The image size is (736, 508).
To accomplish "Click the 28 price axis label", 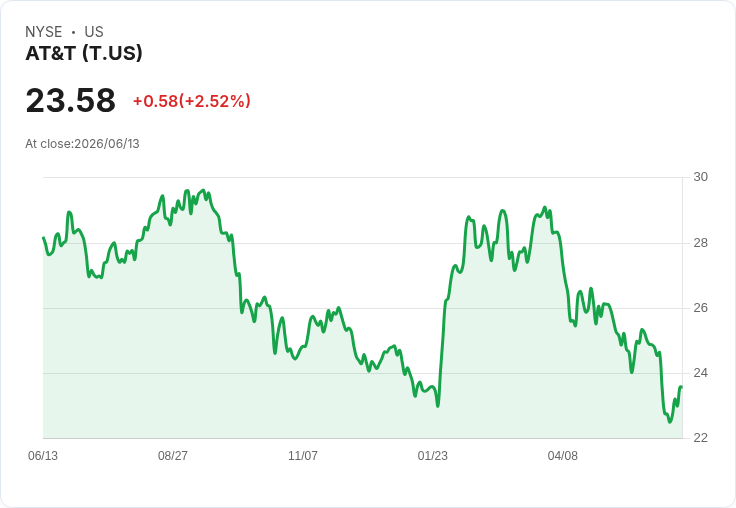I will point(701,243).
